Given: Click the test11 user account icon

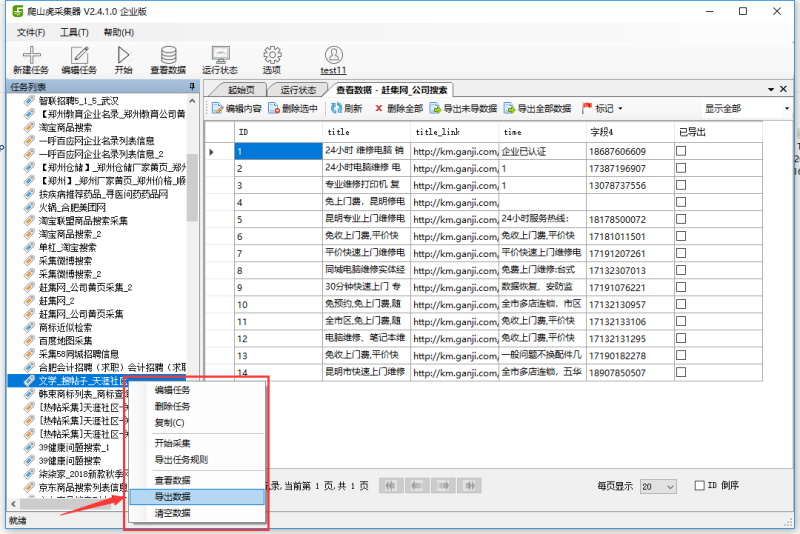Looking at the screenshot, I should coord(333,56).
